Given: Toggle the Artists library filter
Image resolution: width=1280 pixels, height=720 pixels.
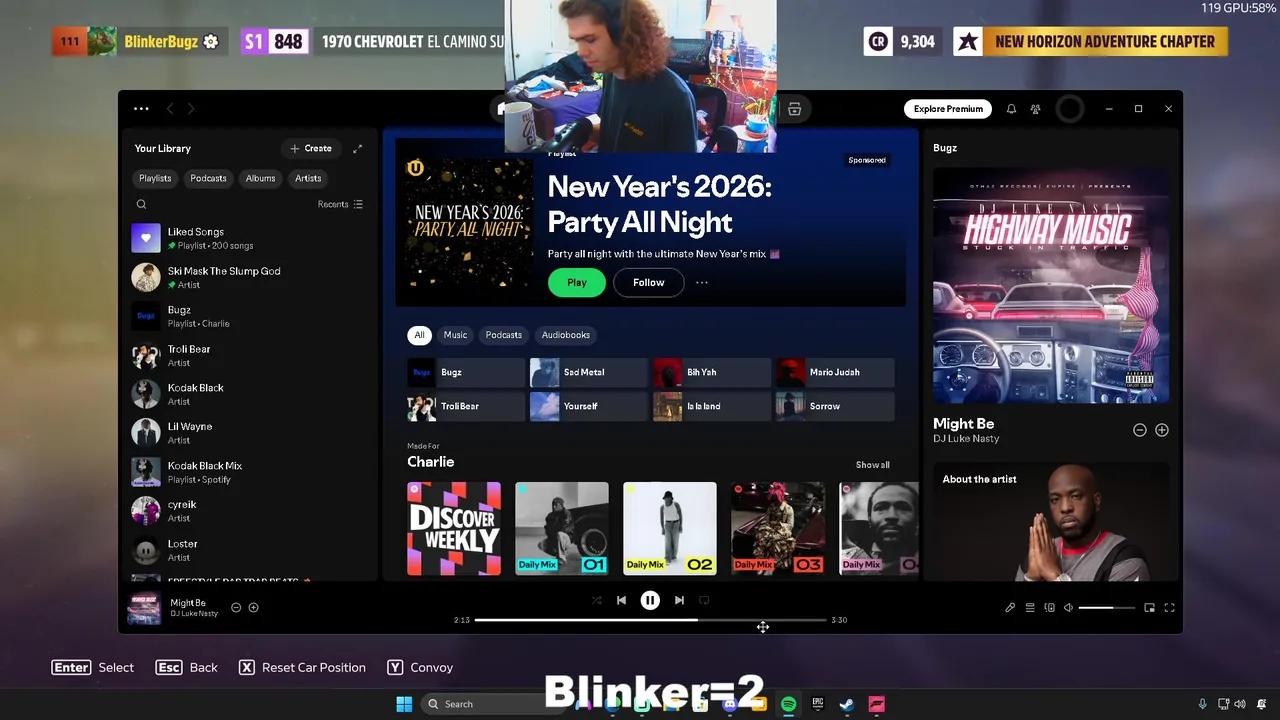Looking at the screenshot, I should point(308,178).
